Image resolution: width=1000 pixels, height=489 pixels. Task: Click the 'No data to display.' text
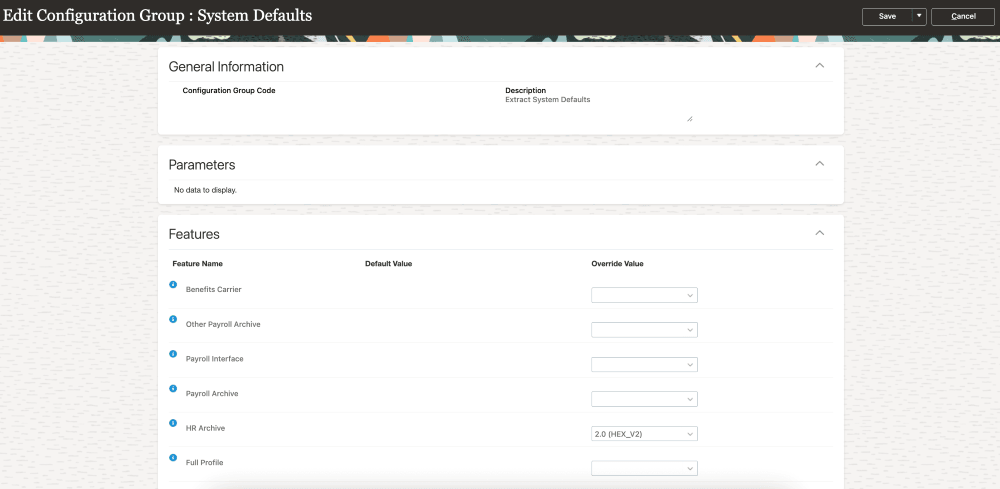tap(205, 190)
